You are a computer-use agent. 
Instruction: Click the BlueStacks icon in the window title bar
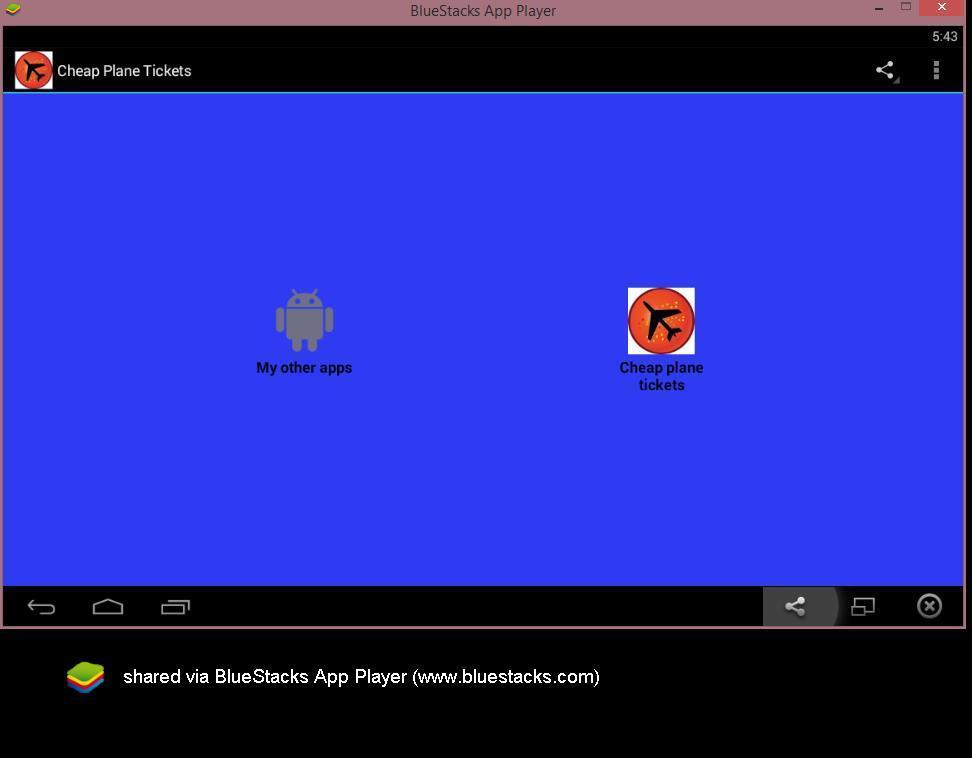[13, 10]
